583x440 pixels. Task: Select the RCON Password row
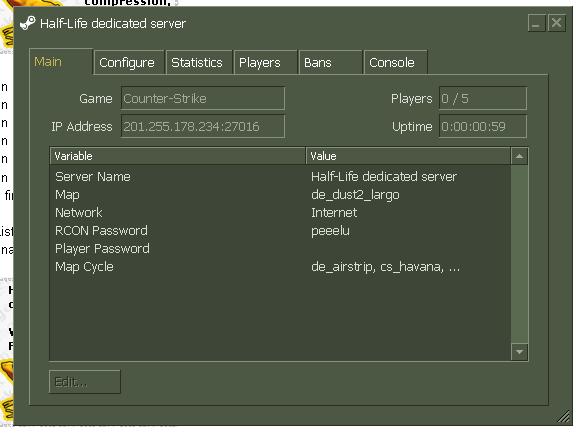point(280,231)
